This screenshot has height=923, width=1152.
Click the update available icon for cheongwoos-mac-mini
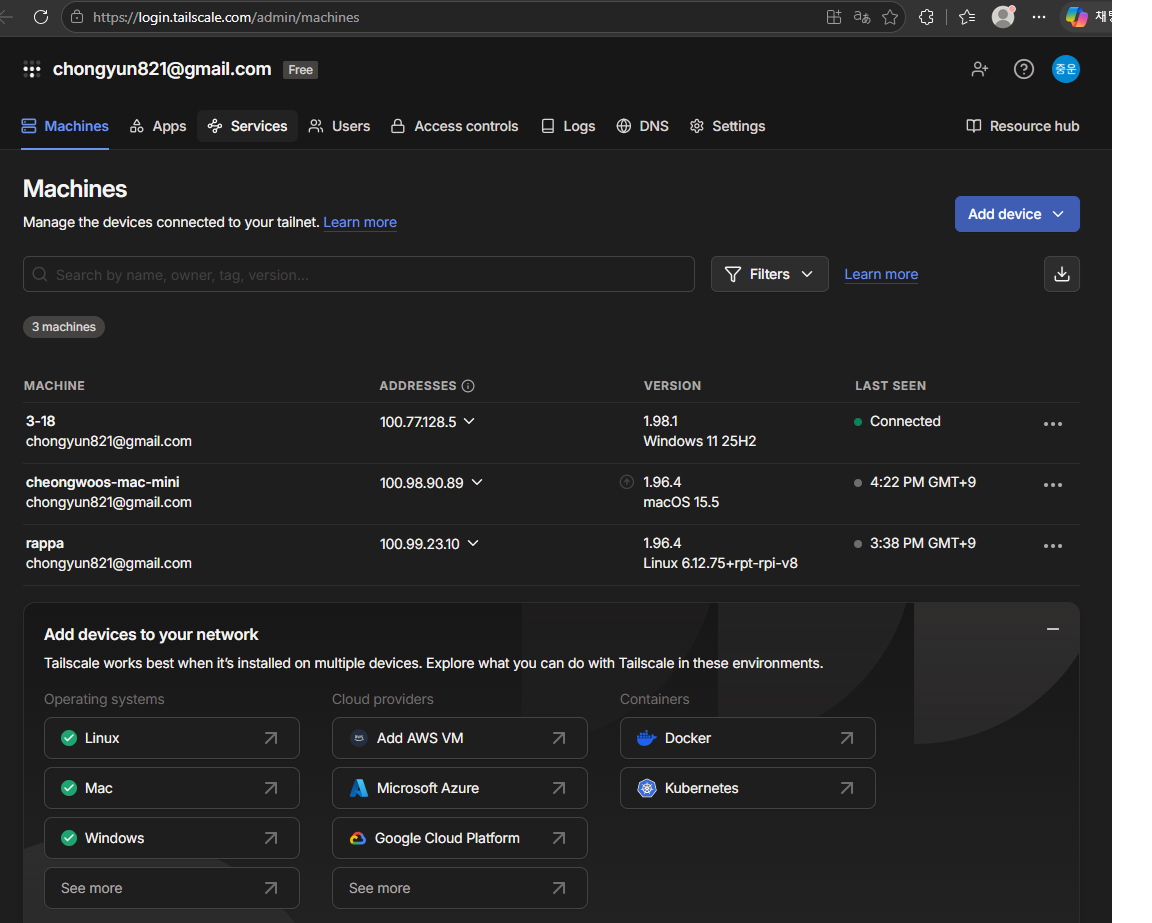coord(627,482)
